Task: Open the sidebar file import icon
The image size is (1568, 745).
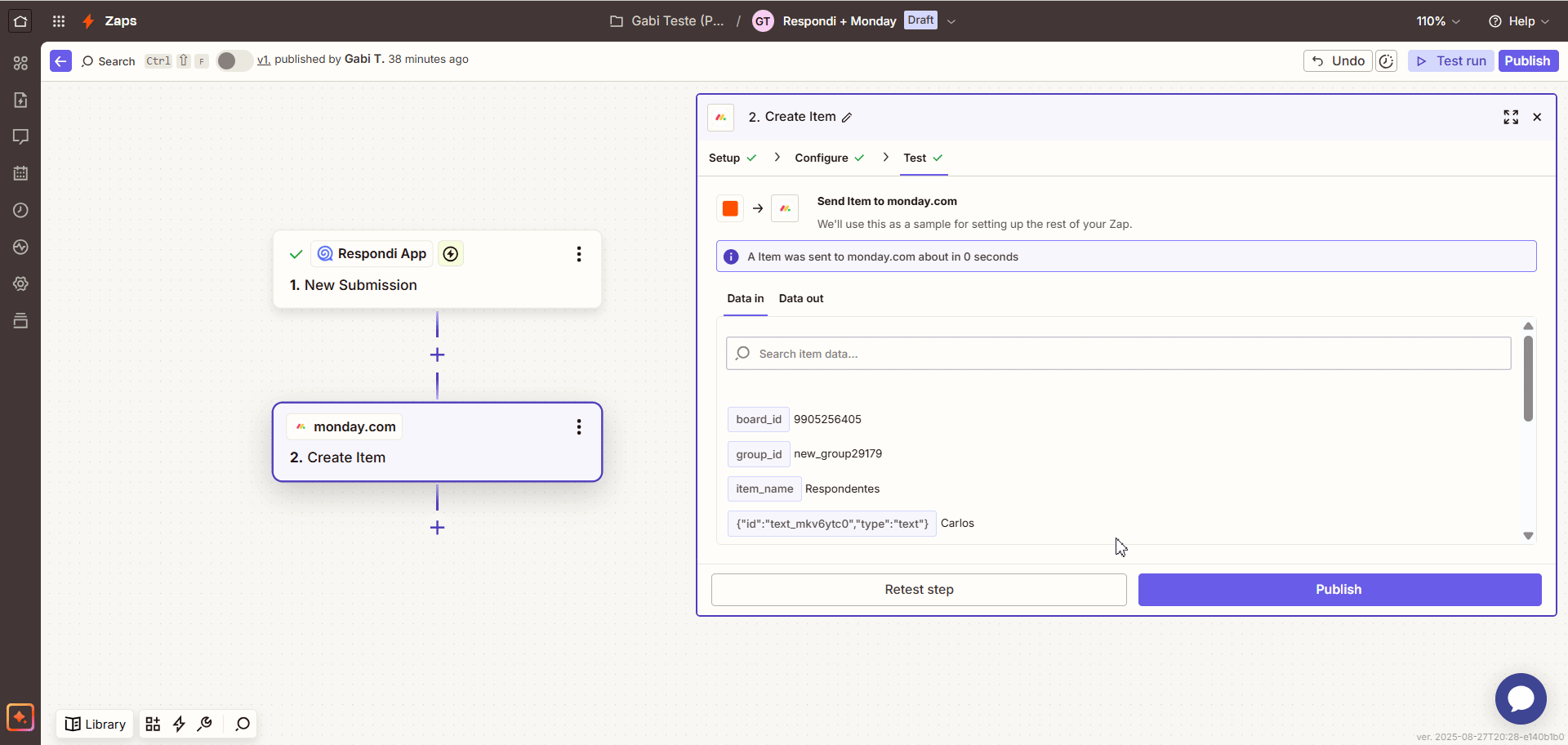Action: (x=20, y=100)
